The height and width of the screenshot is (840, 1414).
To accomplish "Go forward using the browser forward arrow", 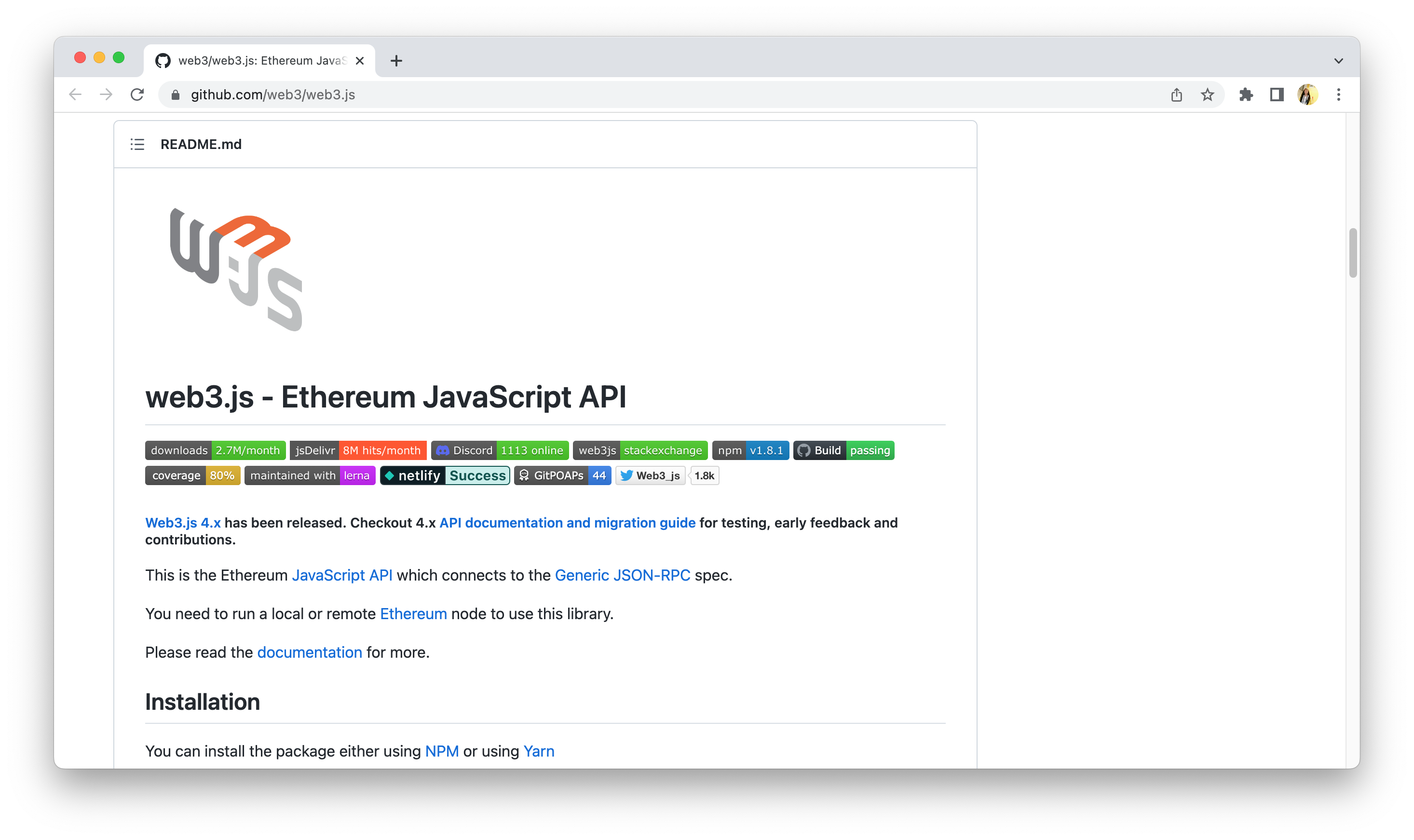I will tap(106, 95).
